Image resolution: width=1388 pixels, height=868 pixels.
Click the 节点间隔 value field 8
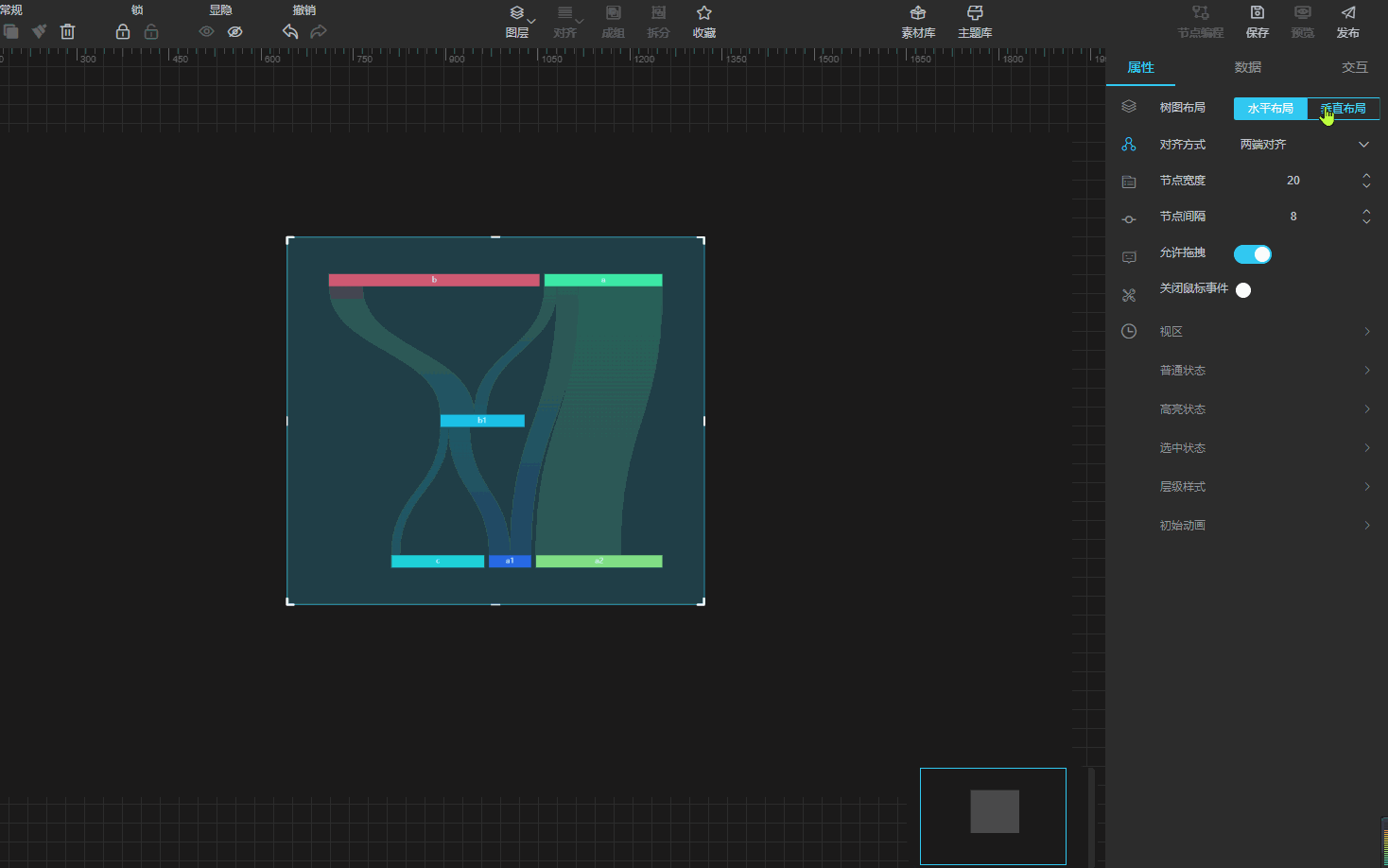click(1293, 217)
